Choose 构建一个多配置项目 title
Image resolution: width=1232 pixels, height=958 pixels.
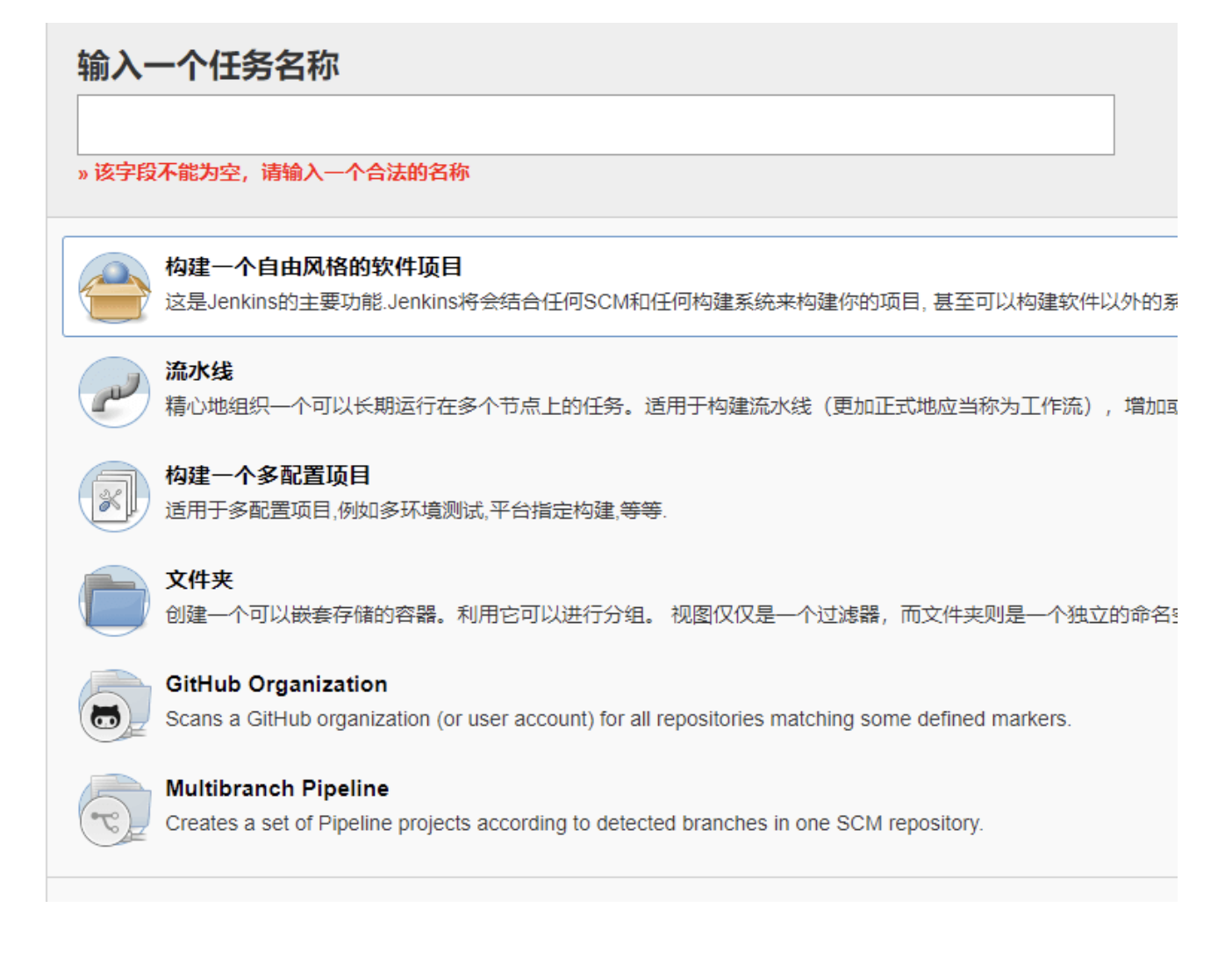tap(268, 475)
